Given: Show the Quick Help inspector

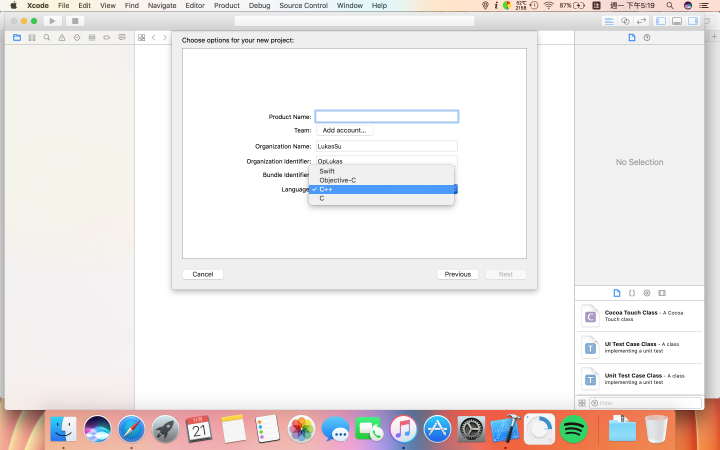Looking at the screenshot, I should click(647, 38).
